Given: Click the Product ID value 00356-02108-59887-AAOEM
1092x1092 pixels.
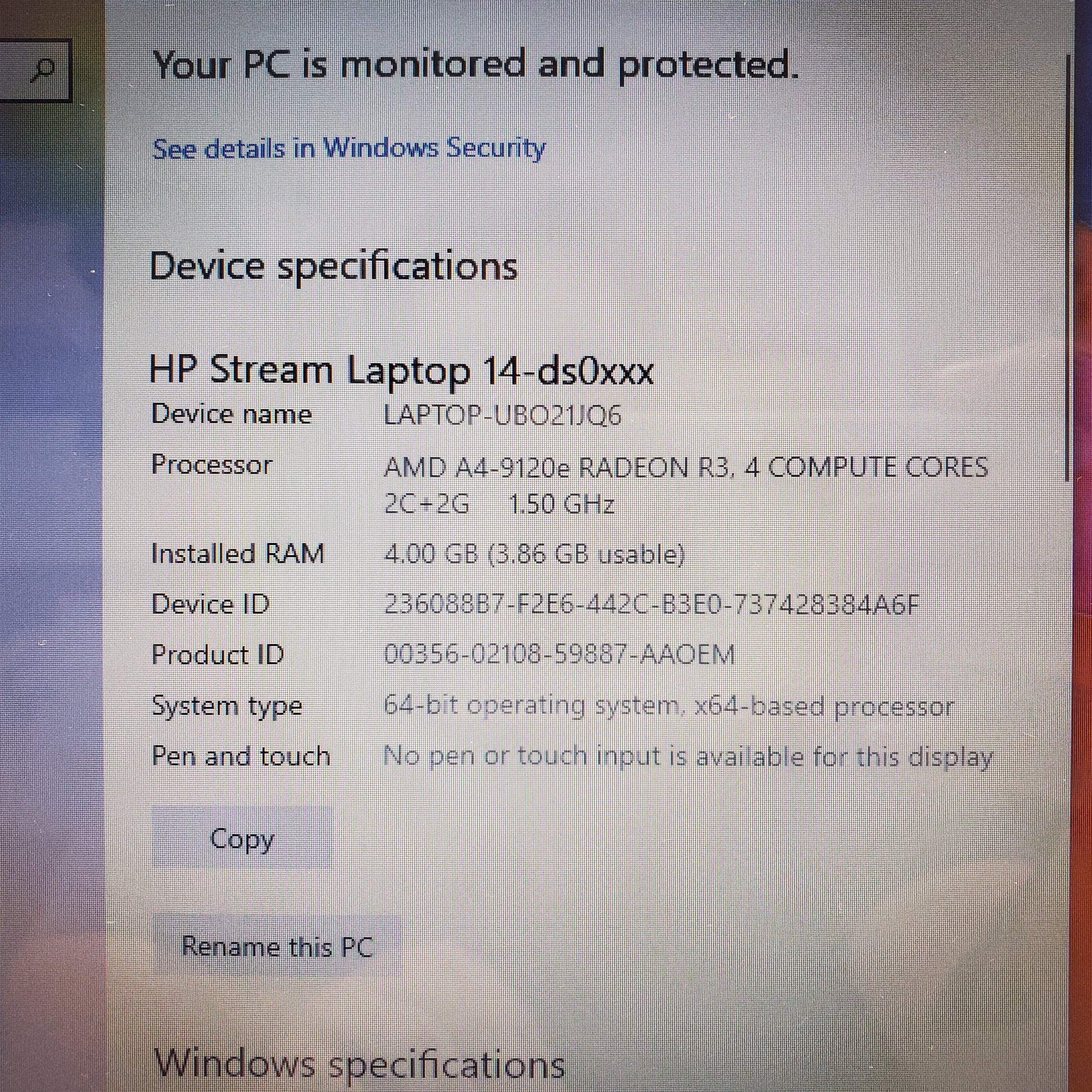Looking at the screenshot, I should pyautogui.click(x=559, y=655).
